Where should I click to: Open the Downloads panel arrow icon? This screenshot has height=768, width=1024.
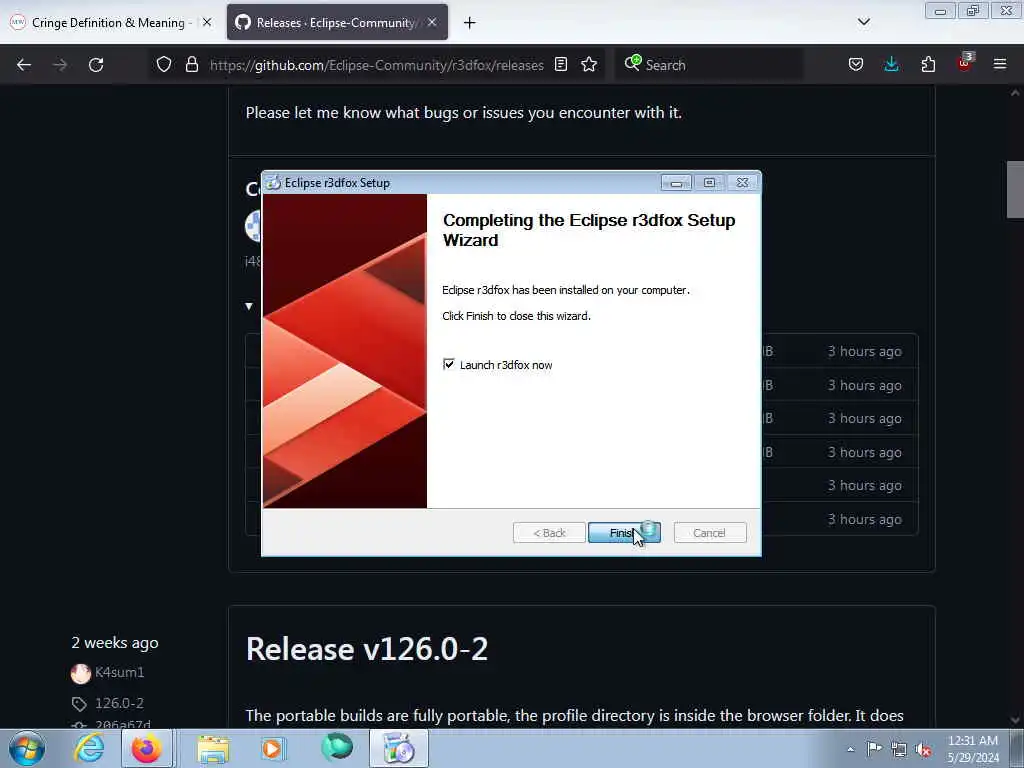coord(891,65)
